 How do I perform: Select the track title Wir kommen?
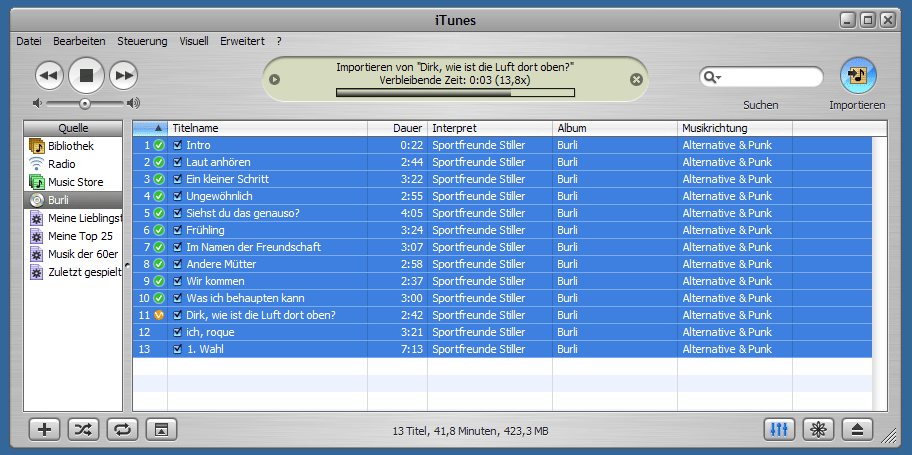(215, 281)
